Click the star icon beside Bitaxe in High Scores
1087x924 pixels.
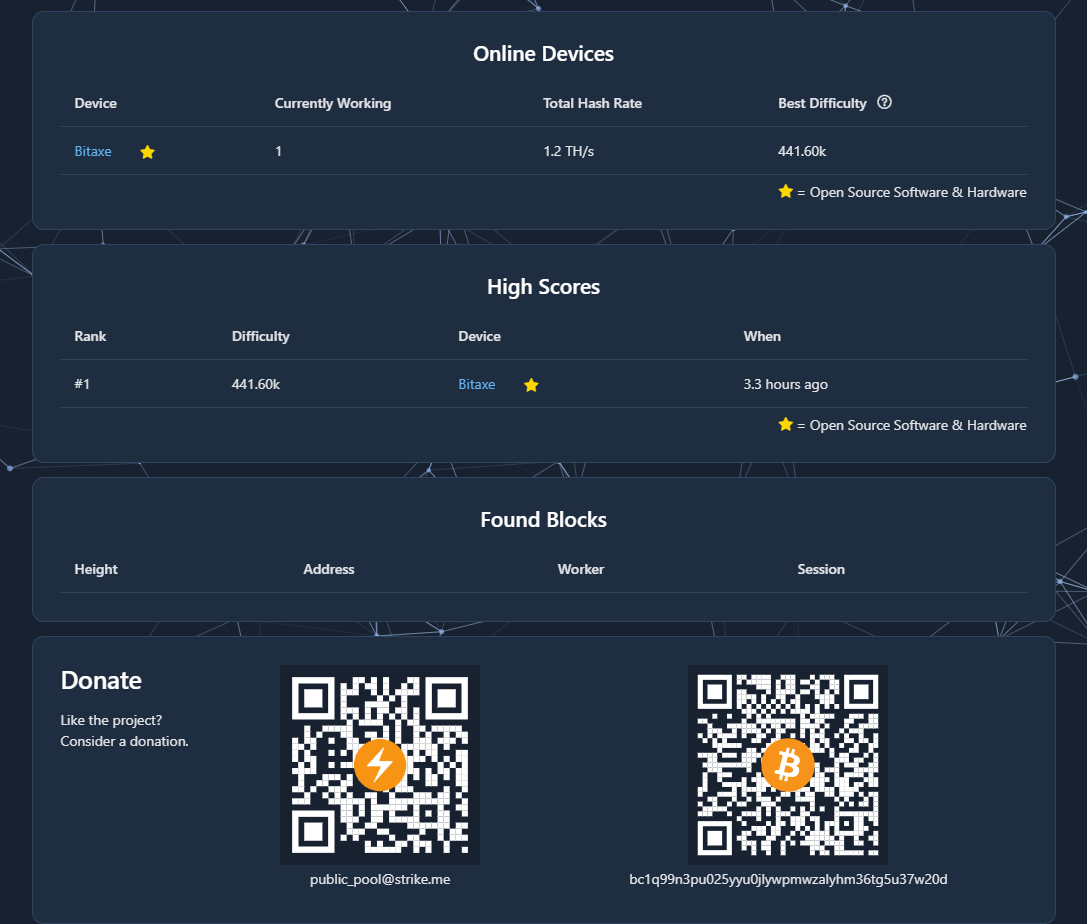(x=531, y=385)
